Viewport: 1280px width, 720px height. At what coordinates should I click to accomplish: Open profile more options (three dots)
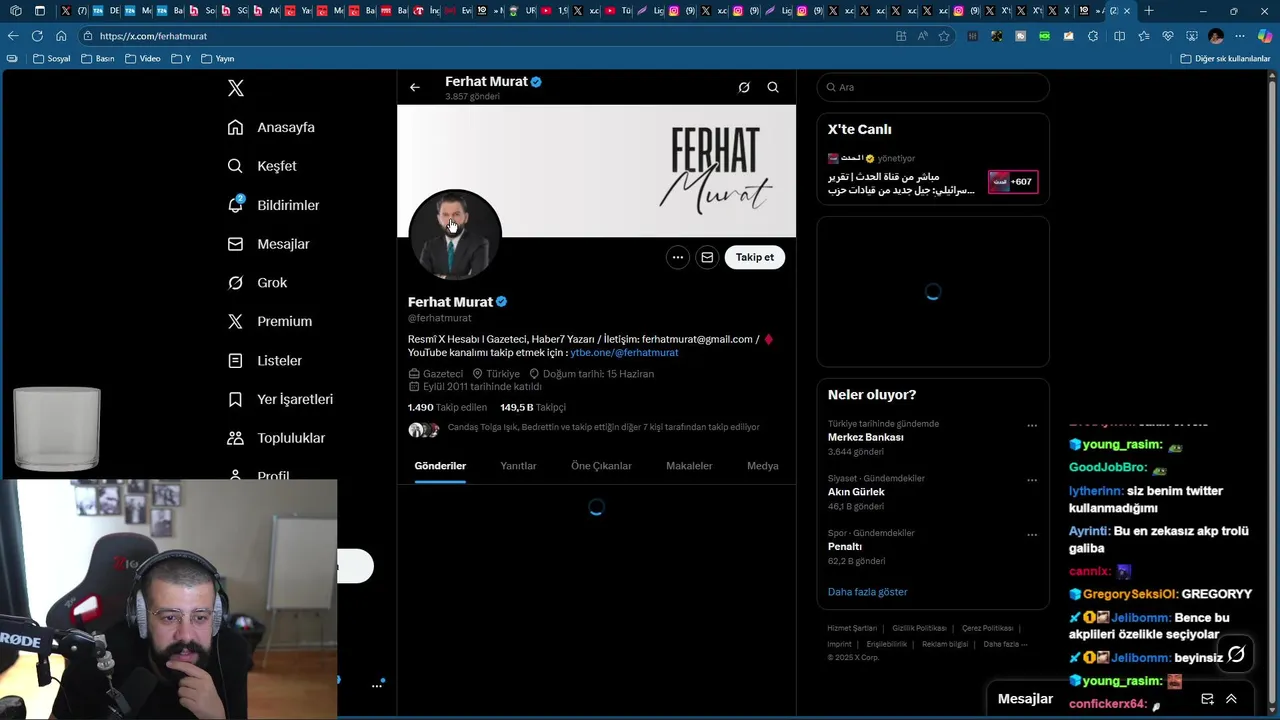click(x=678, y=257)
